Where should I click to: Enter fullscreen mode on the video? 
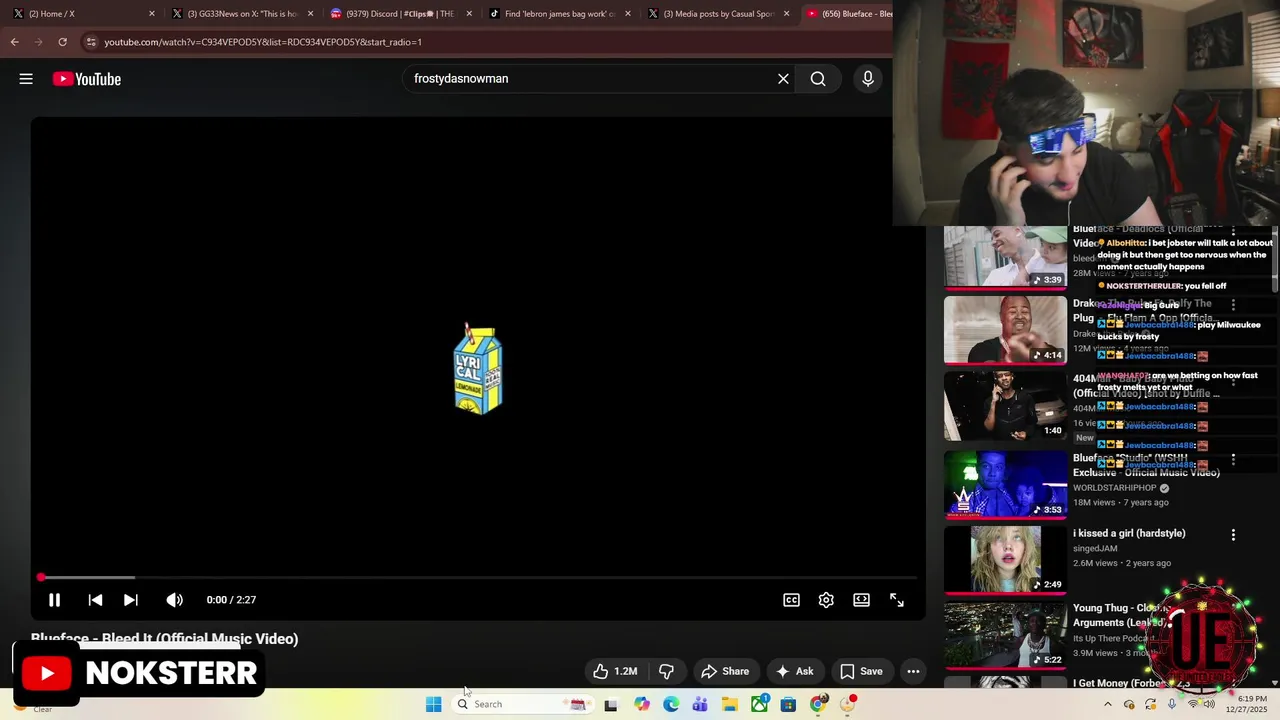pos(897,600)
